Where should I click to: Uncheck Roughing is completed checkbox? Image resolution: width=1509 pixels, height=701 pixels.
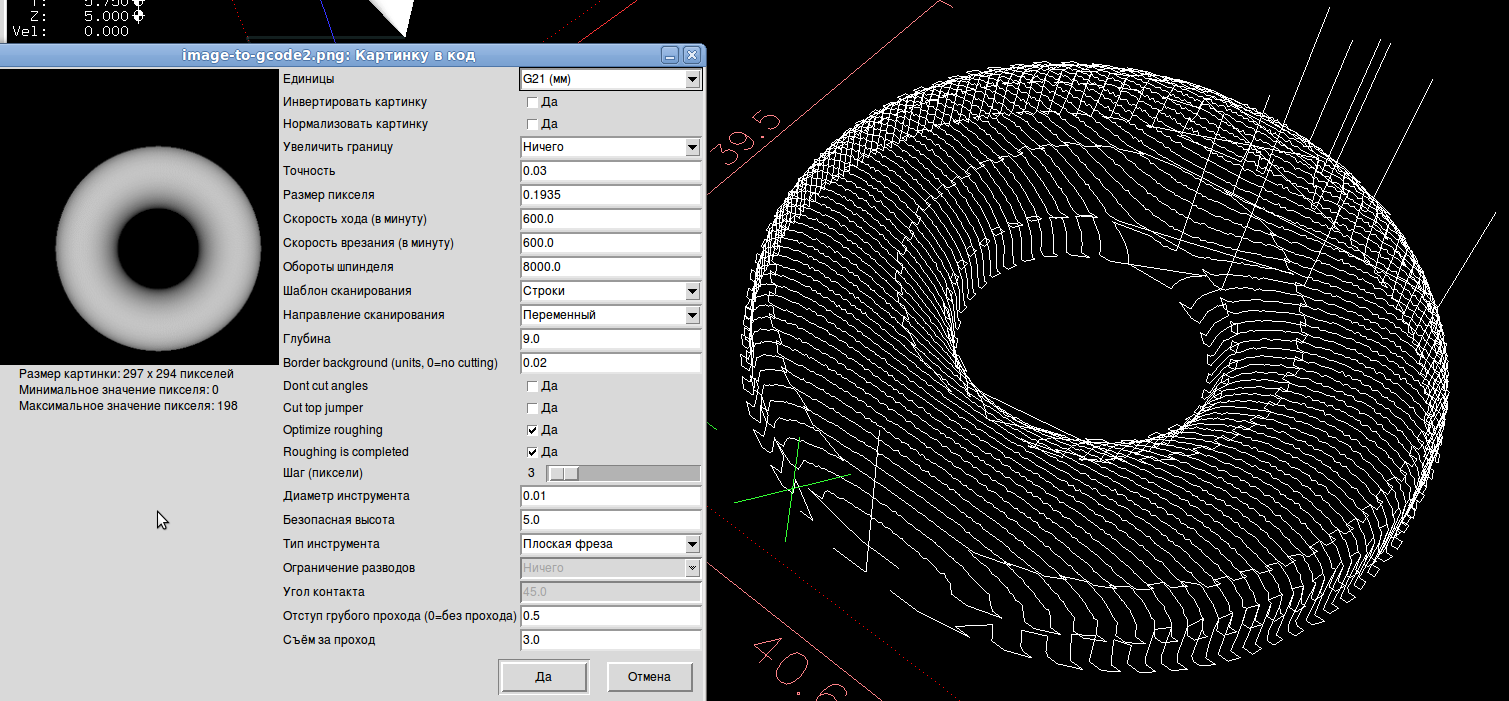click(533, 452)
